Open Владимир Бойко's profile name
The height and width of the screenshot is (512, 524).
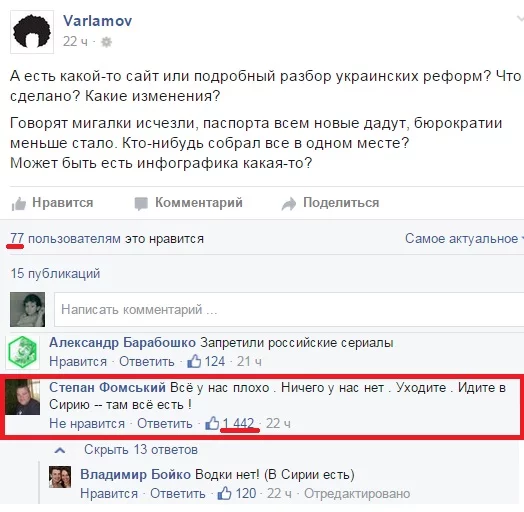[136, 475]
